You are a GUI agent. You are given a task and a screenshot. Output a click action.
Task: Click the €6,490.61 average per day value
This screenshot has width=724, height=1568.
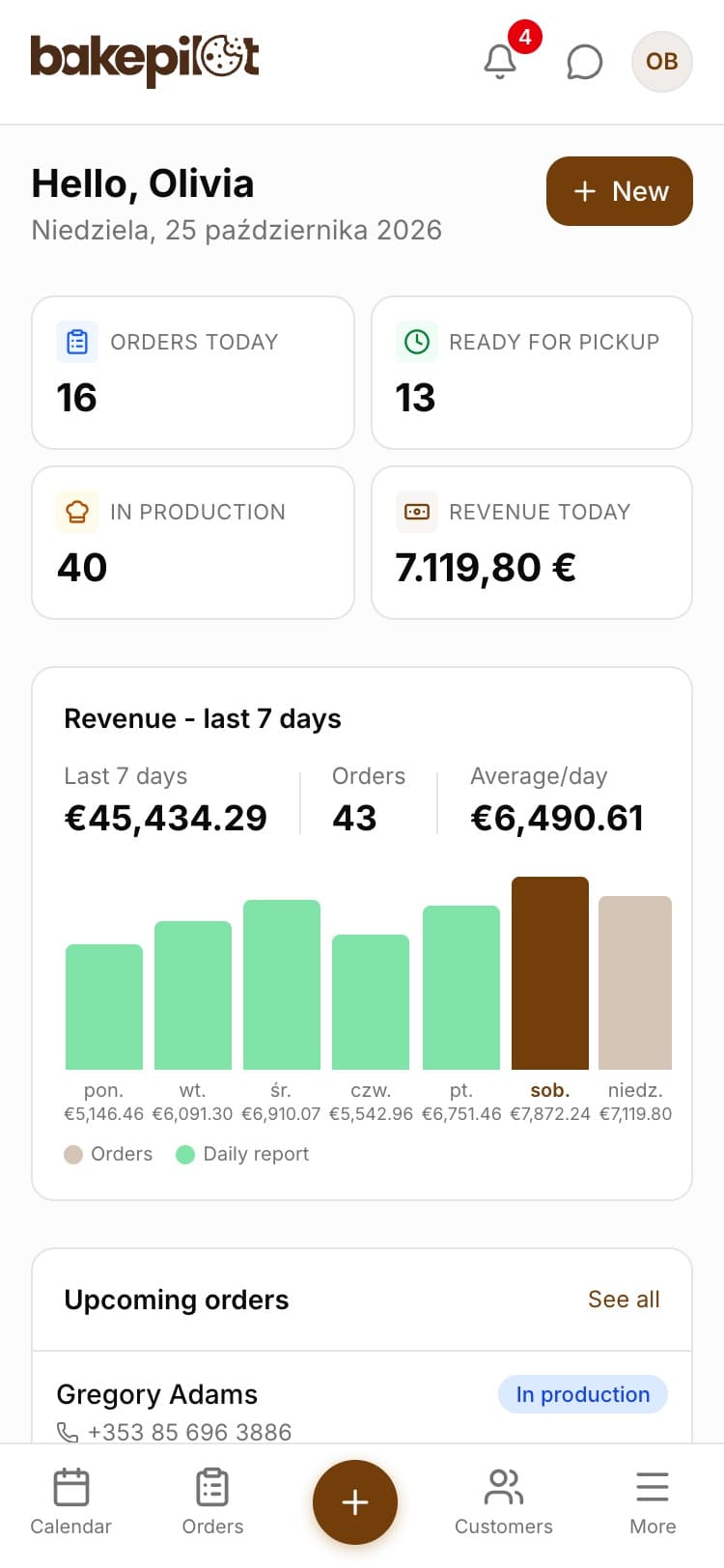(557, 818)
